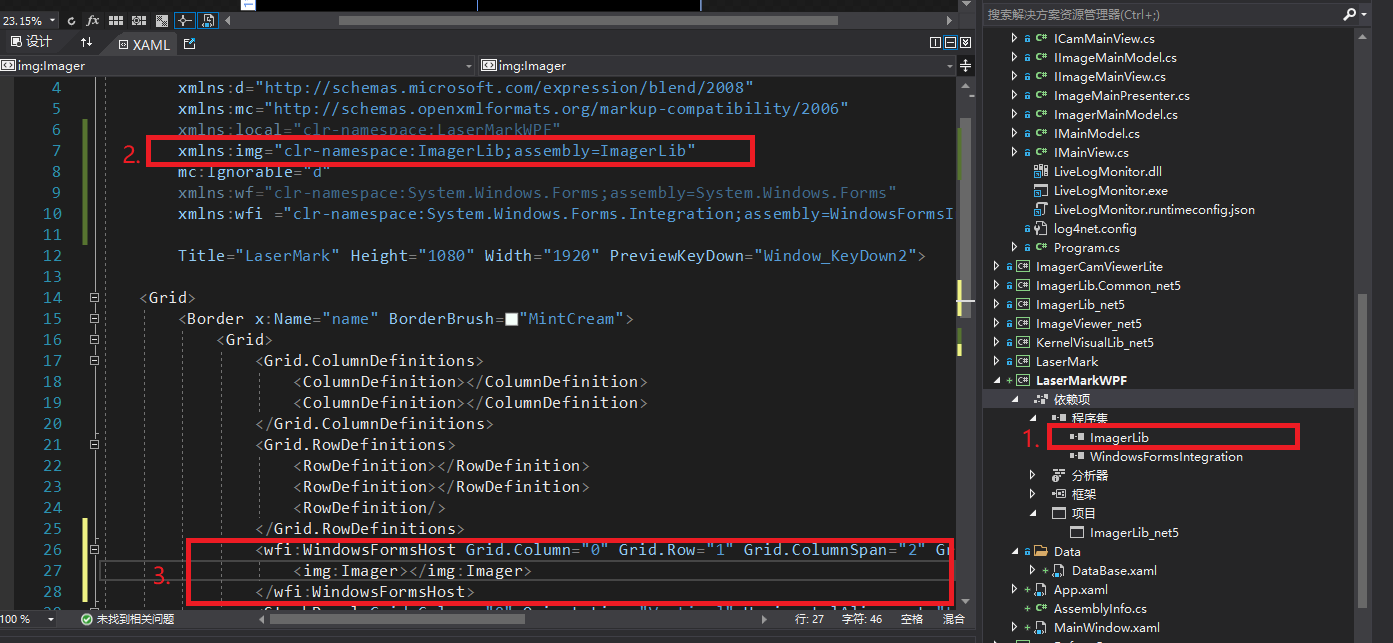Toggle snapping to gridlines button
The height and width of the screenshot is (643, 1393).
click(x=138, y=20)
